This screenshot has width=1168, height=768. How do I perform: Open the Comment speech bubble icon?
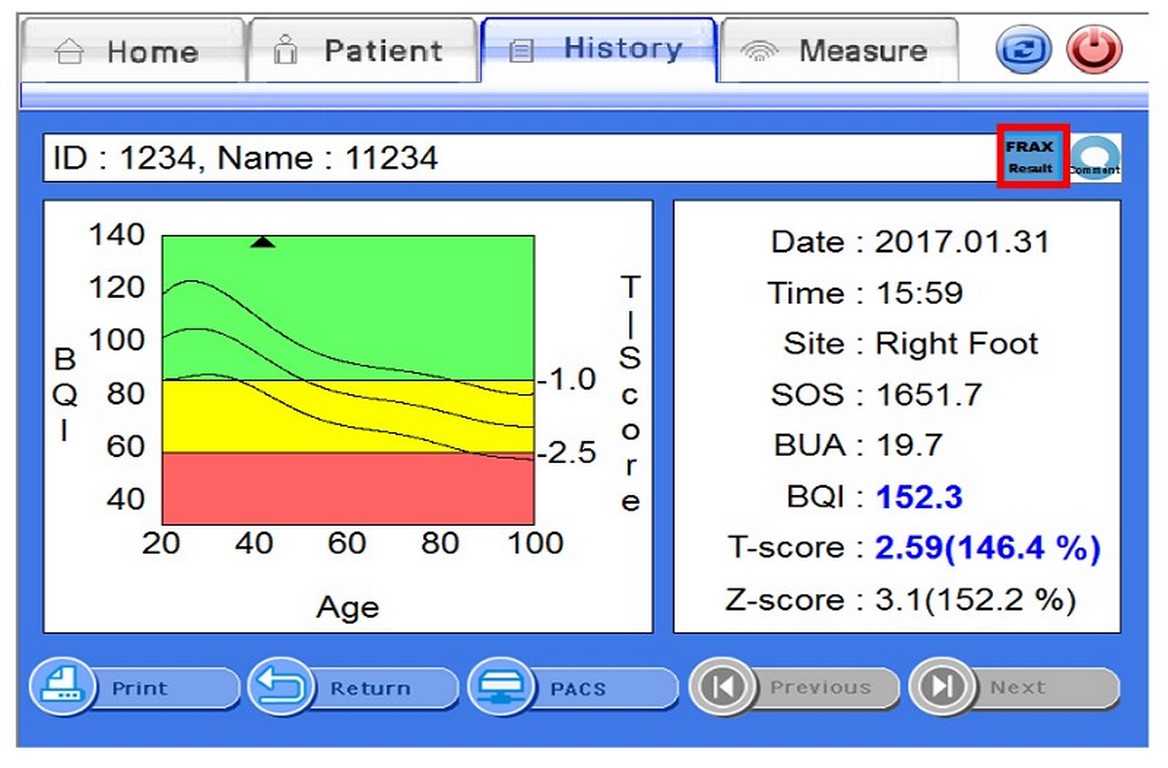pyautogui.click(x=1095, y=157)
